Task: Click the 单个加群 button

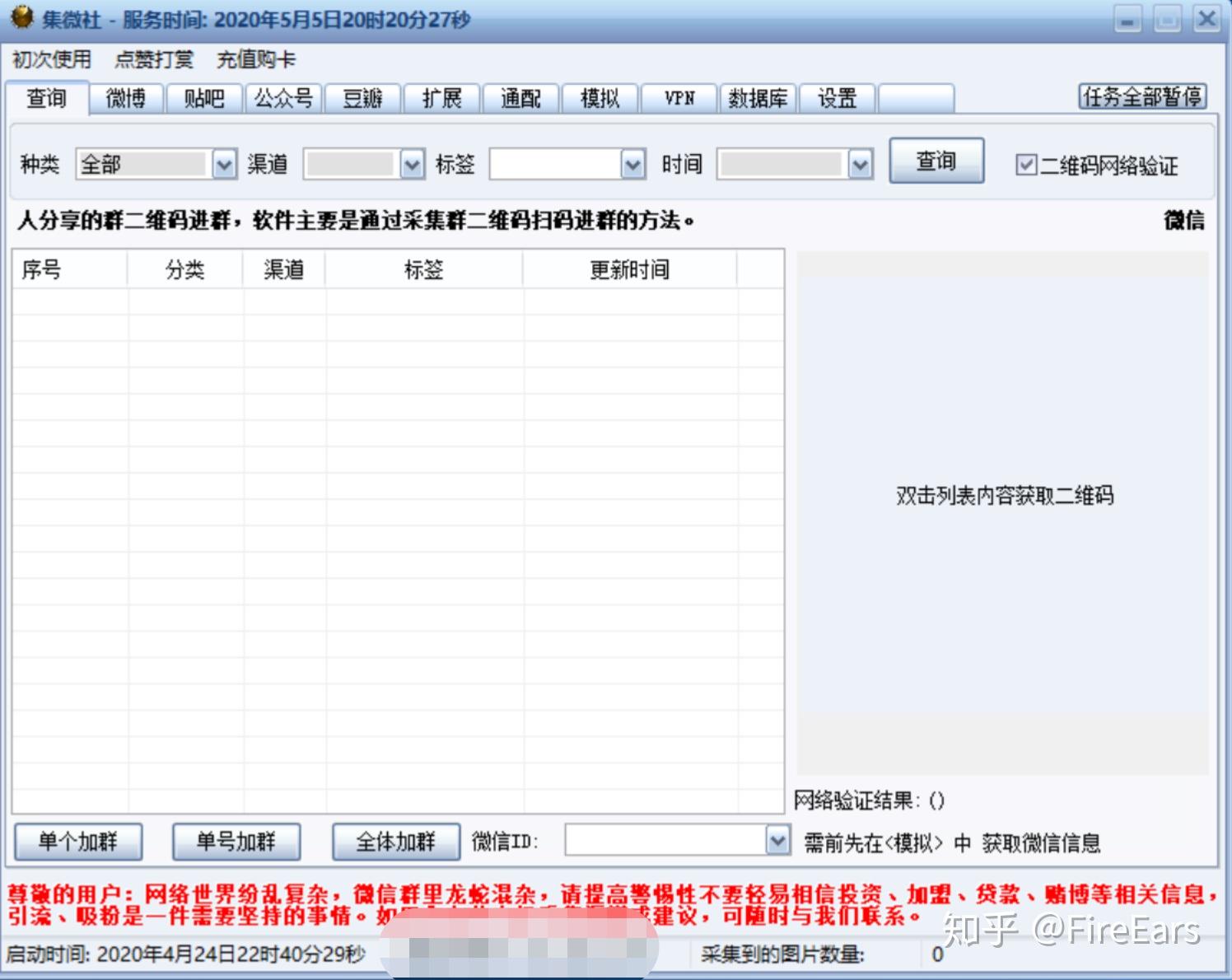Action: click(x=78, y=842)
